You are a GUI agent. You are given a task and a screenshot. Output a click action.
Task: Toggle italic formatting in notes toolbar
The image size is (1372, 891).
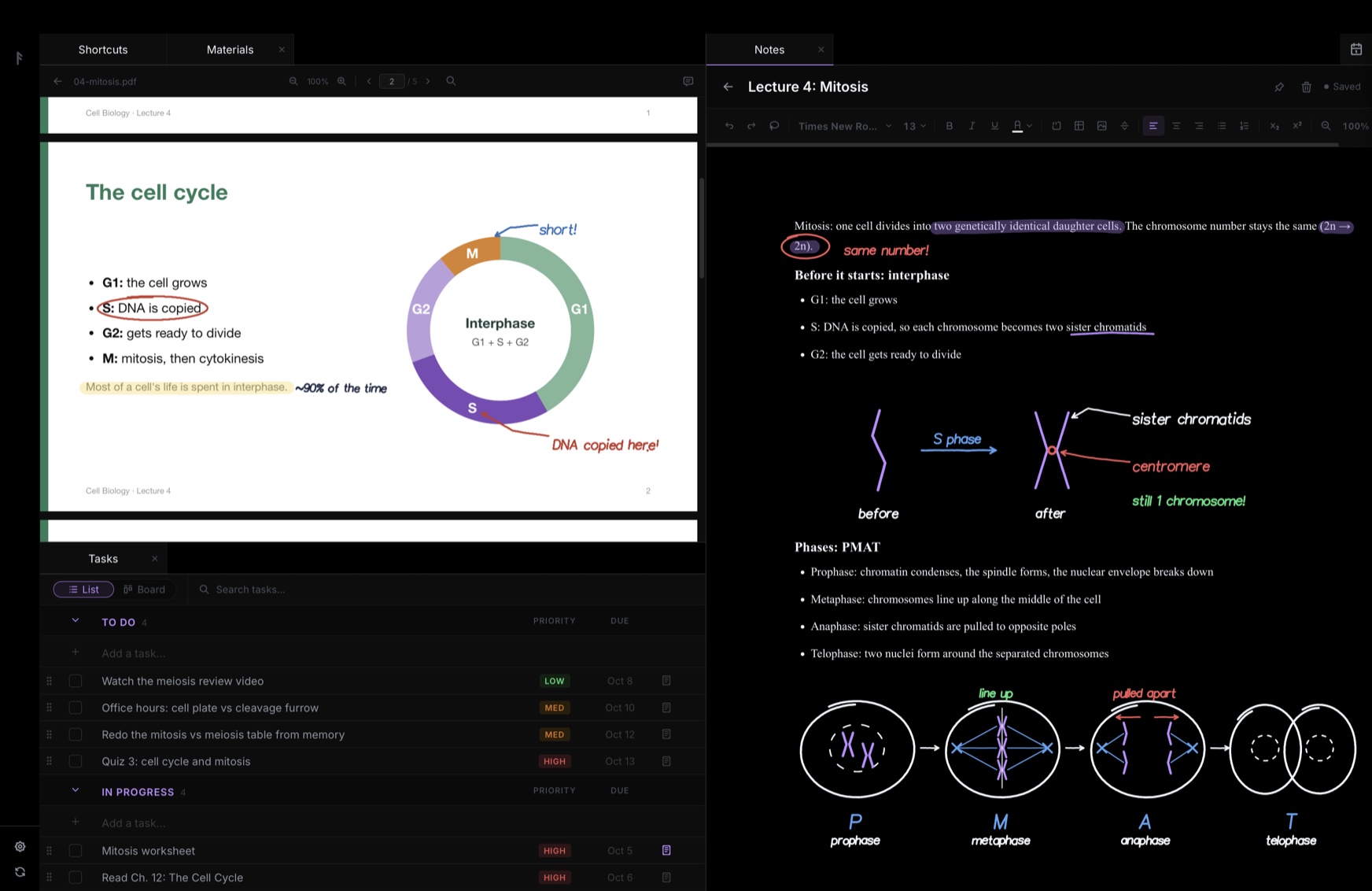[x=972, y=126]
